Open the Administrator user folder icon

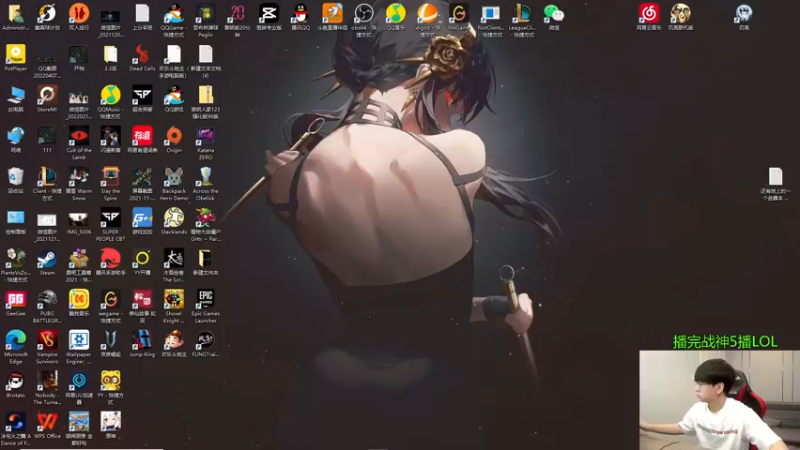pyautogui.click(x=15, y=13)
